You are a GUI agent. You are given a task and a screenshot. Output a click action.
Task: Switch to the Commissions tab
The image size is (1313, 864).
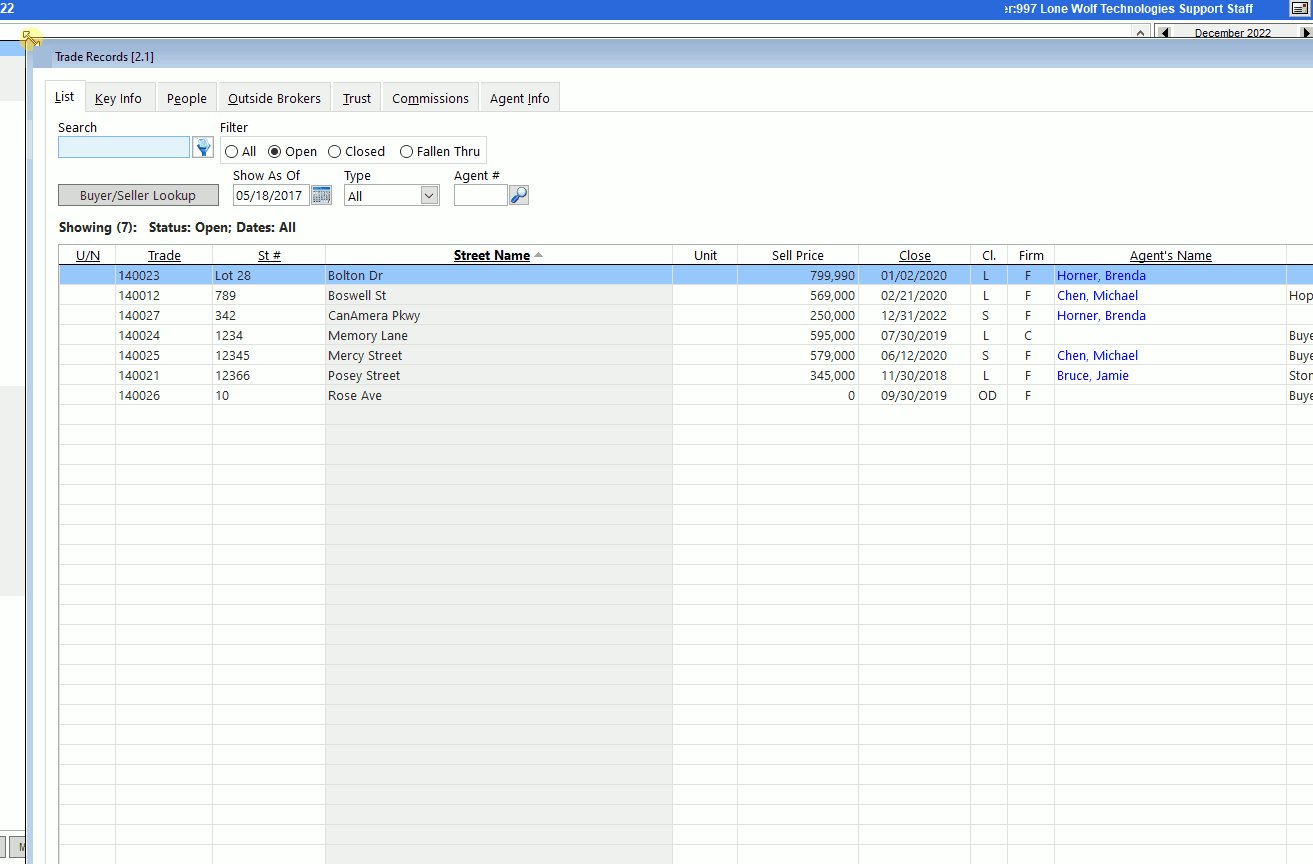coord(429,96)
